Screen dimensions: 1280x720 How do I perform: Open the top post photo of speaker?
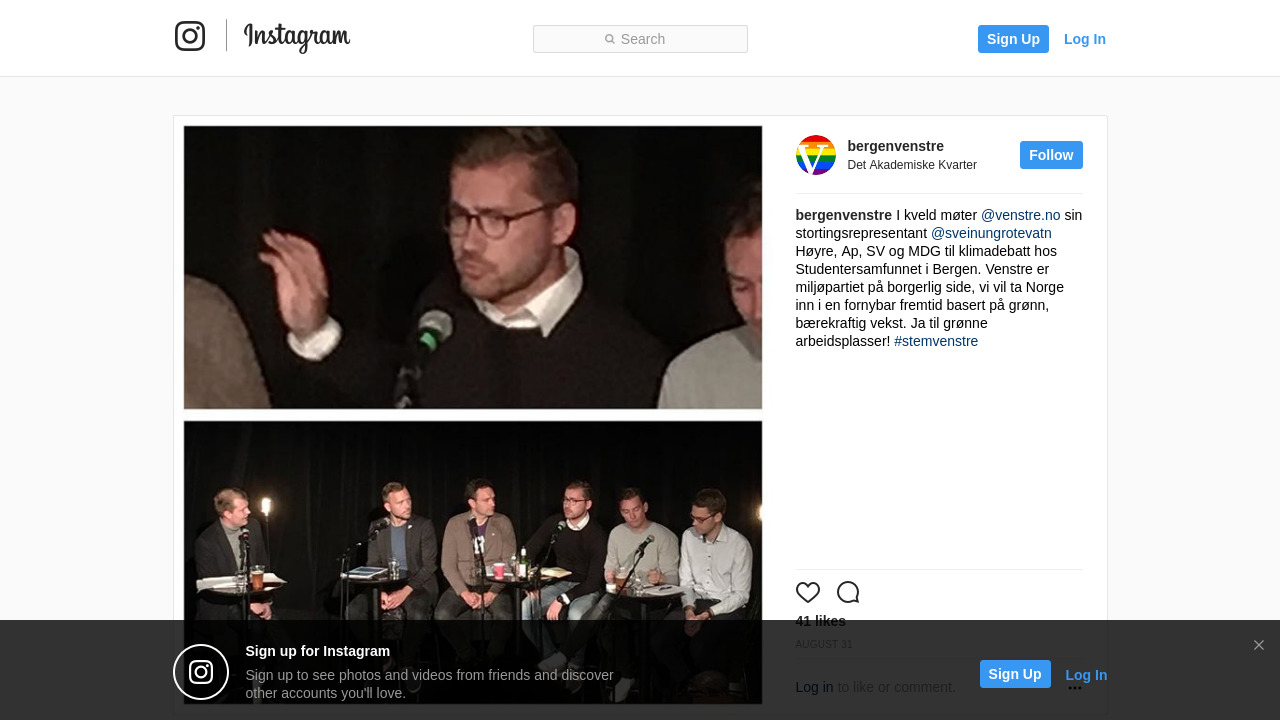[473, 267]
